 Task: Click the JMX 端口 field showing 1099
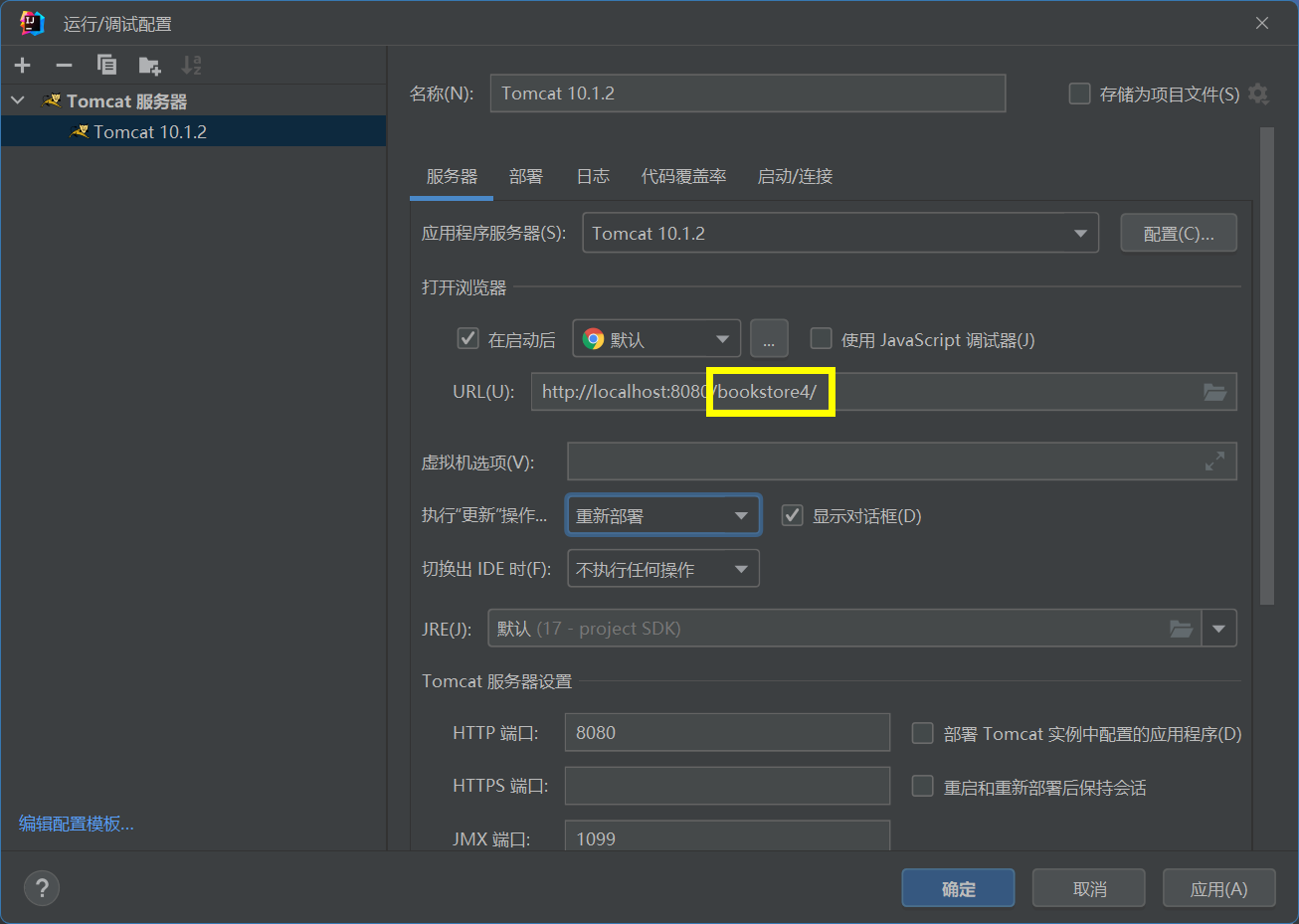[x=727, y=835]
